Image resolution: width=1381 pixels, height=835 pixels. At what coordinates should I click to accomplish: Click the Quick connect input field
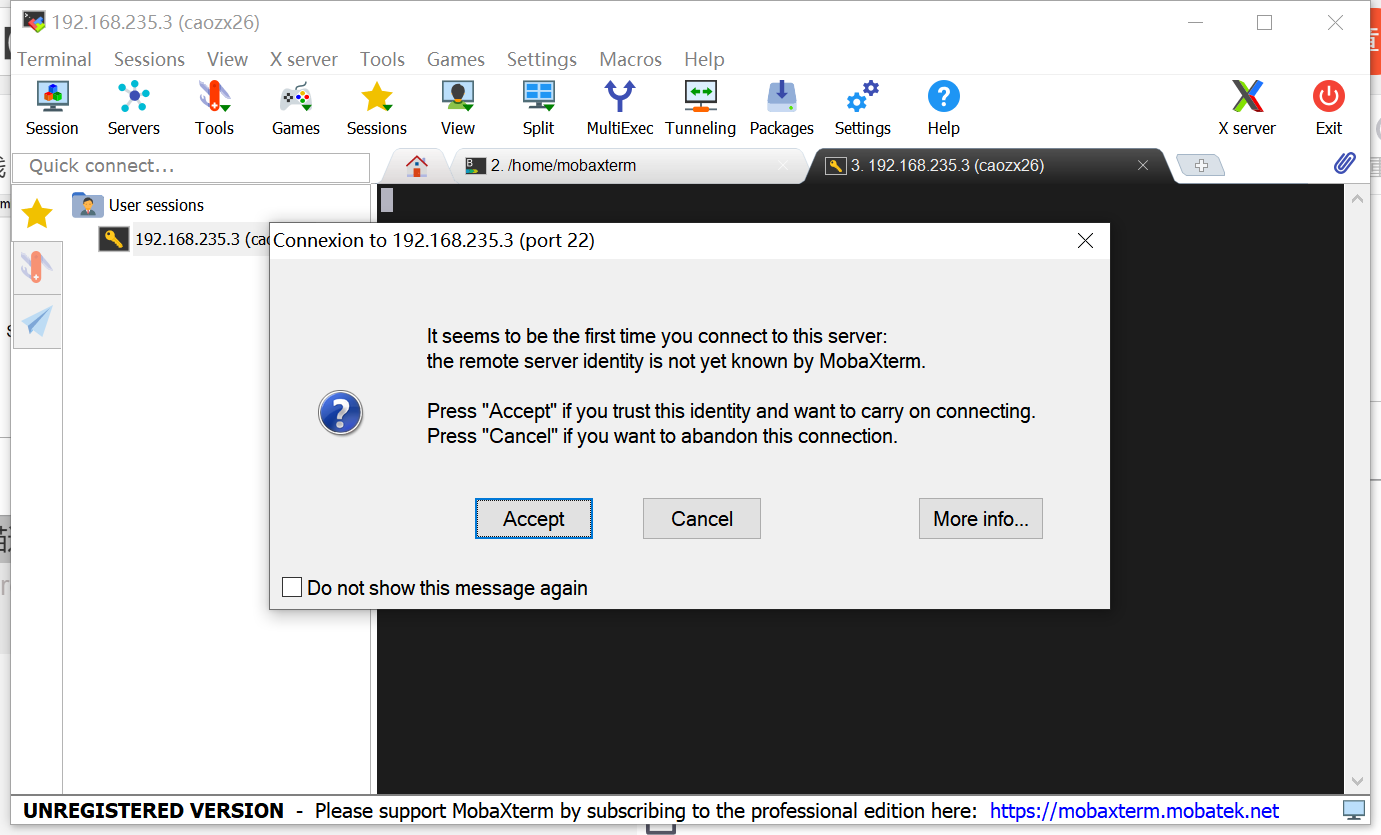pyautogui.click(x=190, y=166)
